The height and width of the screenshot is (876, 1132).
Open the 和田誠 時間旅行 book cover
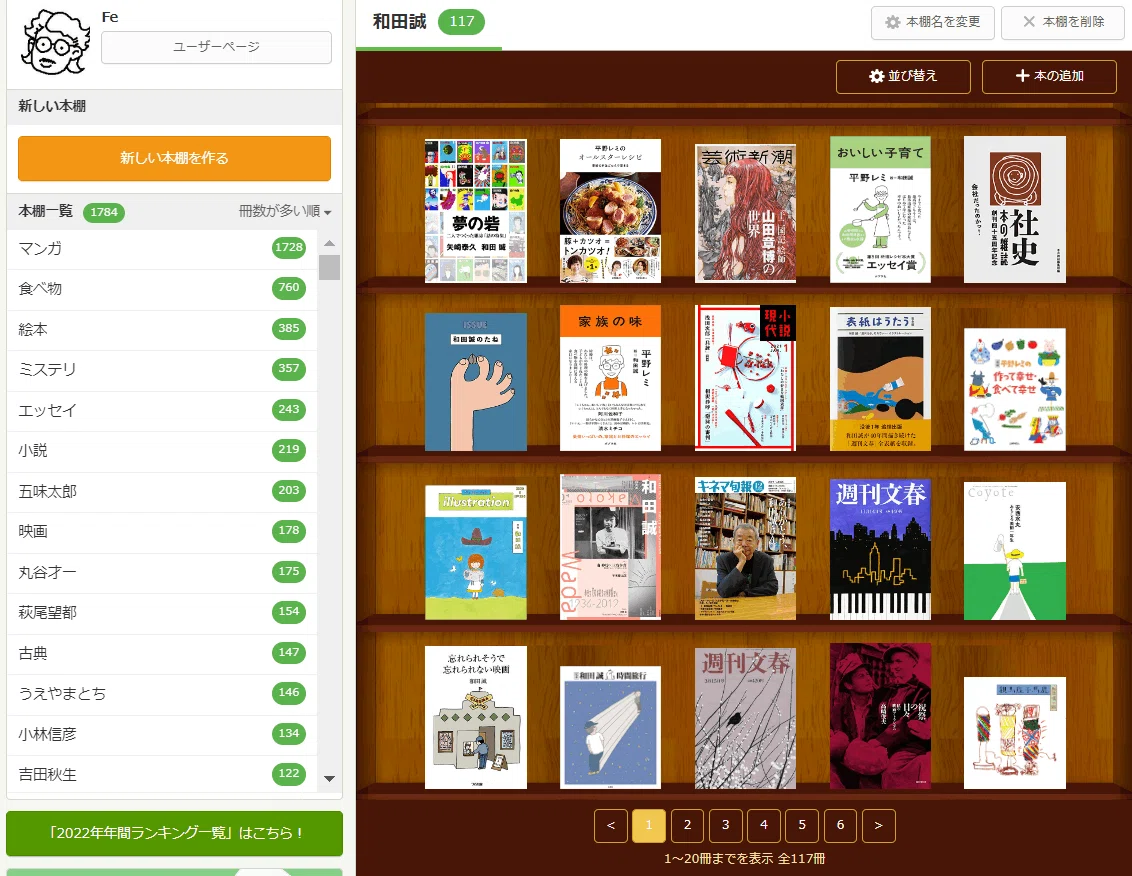pos(610,727)
